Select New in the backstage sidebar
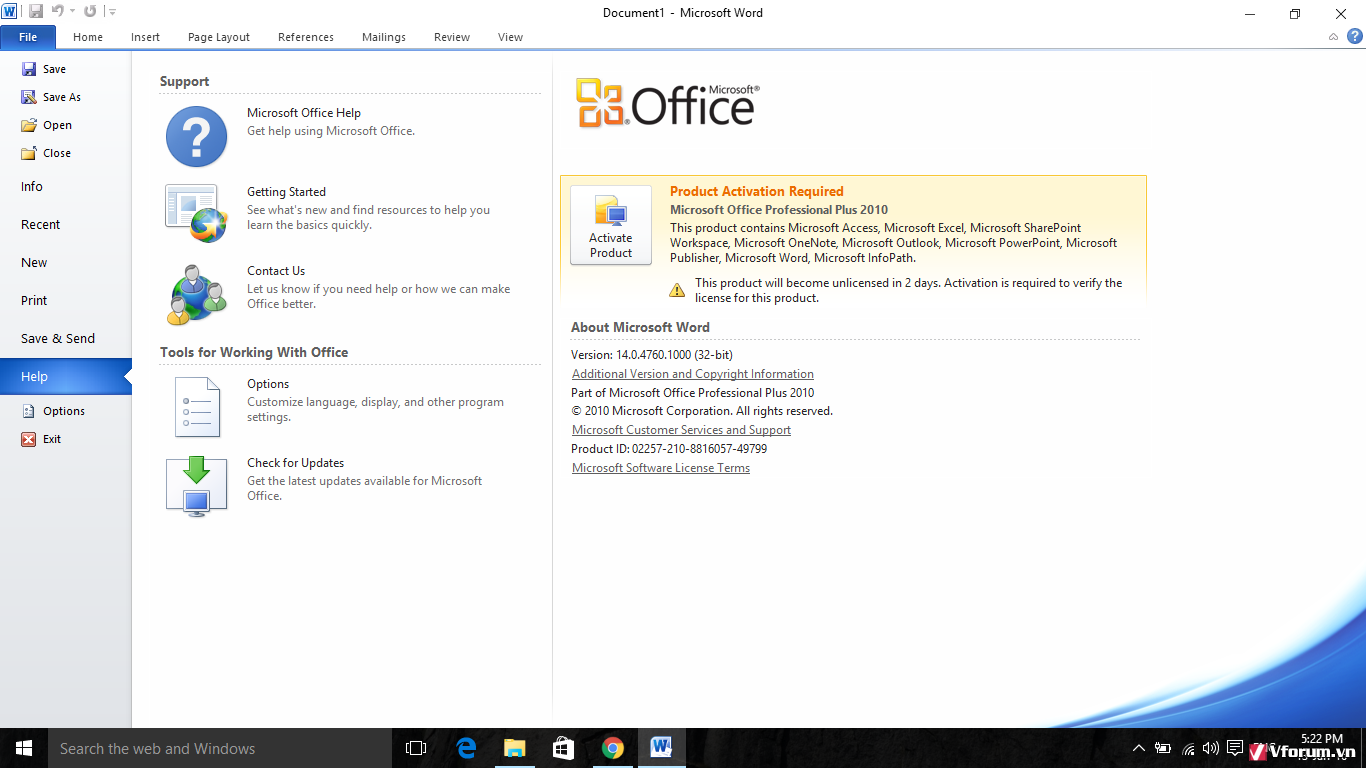Image resolution: width=1366 pixels, height=768 pixels. [x=34, y=263]
